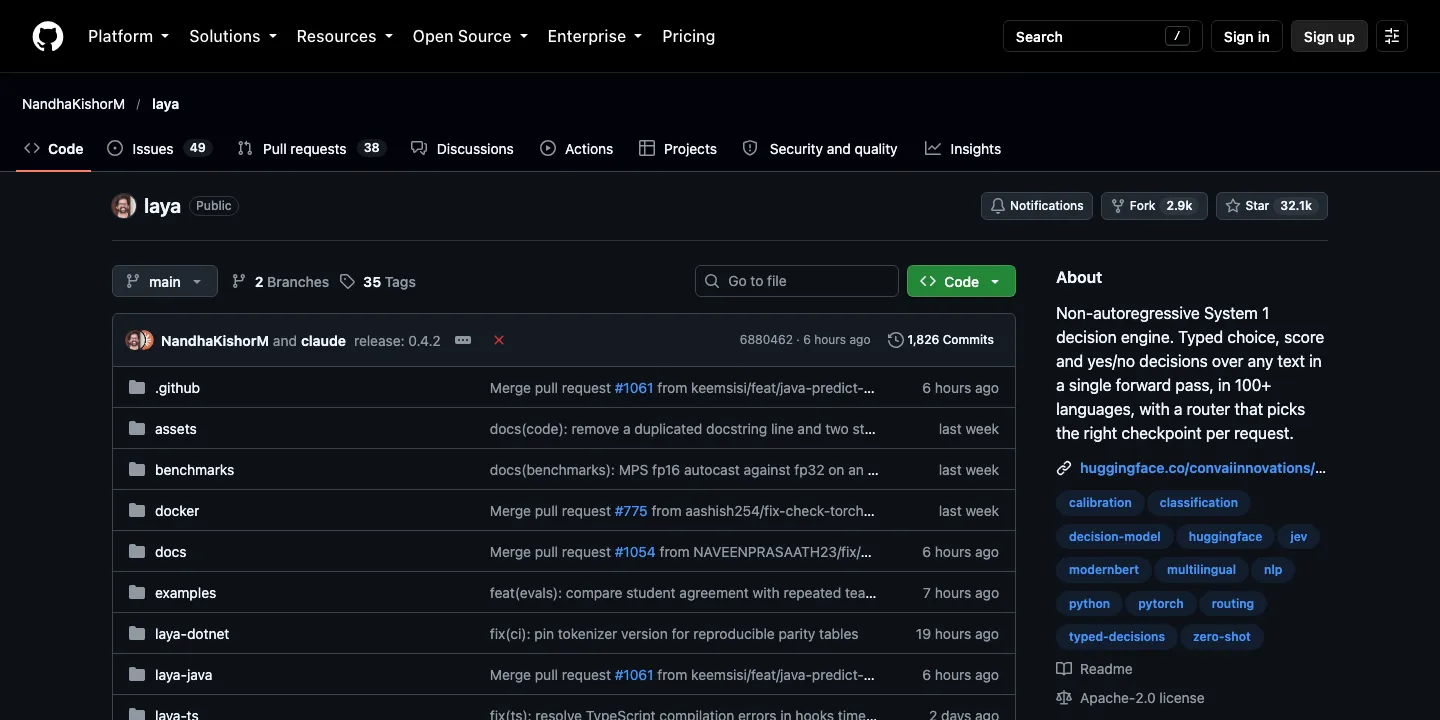The width and height of the screenshot is (1440, 720).
Task: Click the Notifications button
Action: coord(1037,206)
